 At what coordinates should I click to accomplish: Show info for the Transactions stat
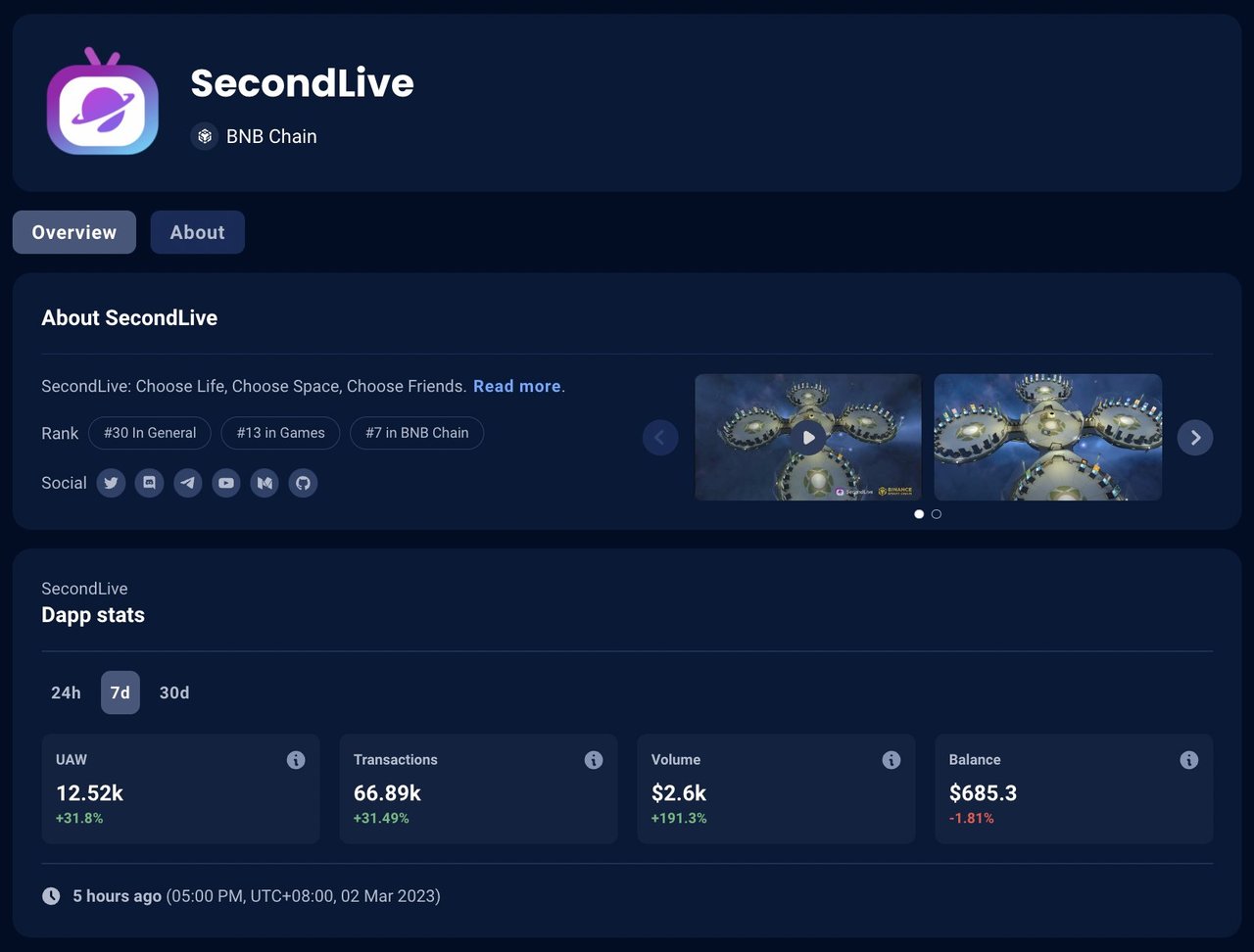pyautogui.click(x=594, y=760)
